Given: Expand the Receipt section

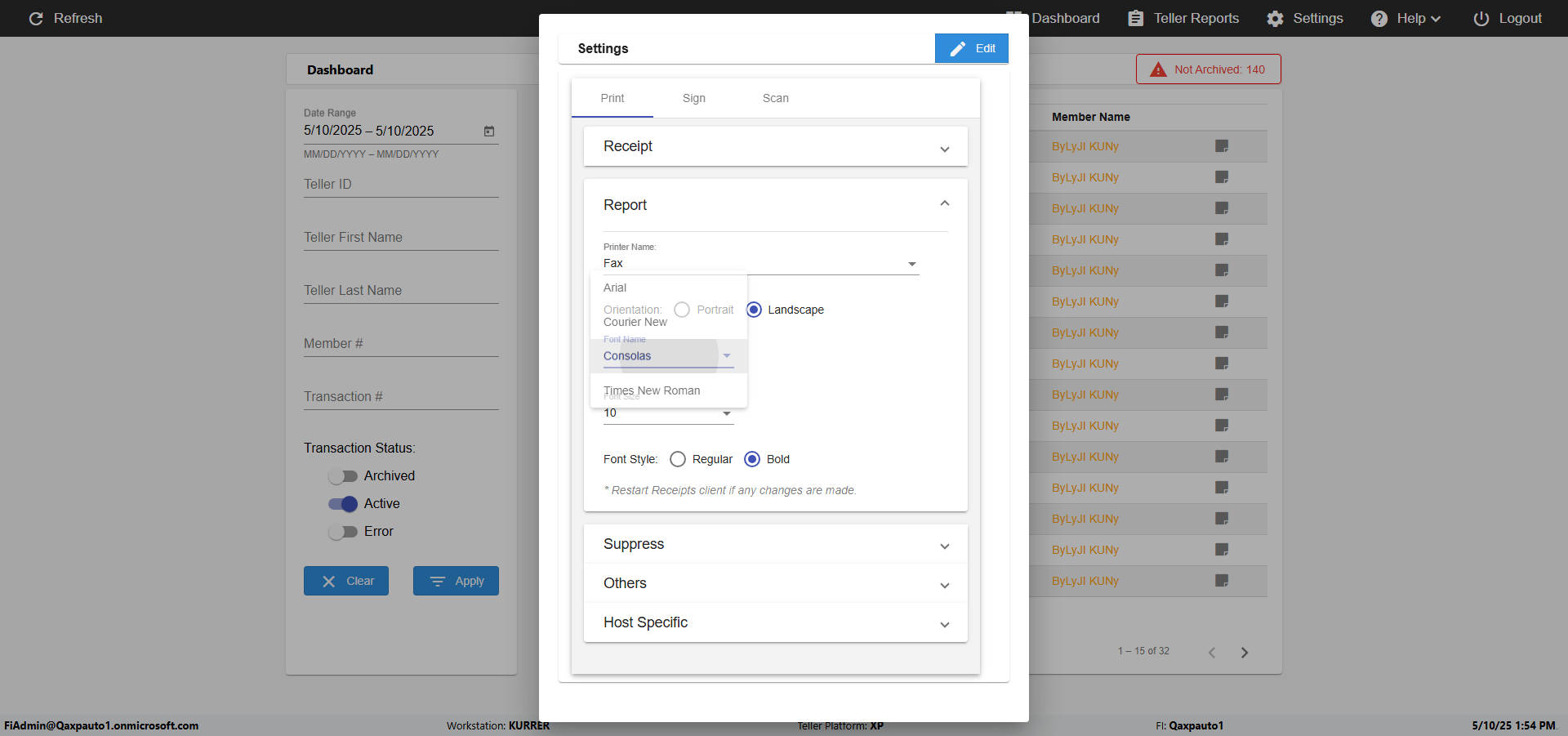Looking at the screenshot, I should click(x=775, y=146).
